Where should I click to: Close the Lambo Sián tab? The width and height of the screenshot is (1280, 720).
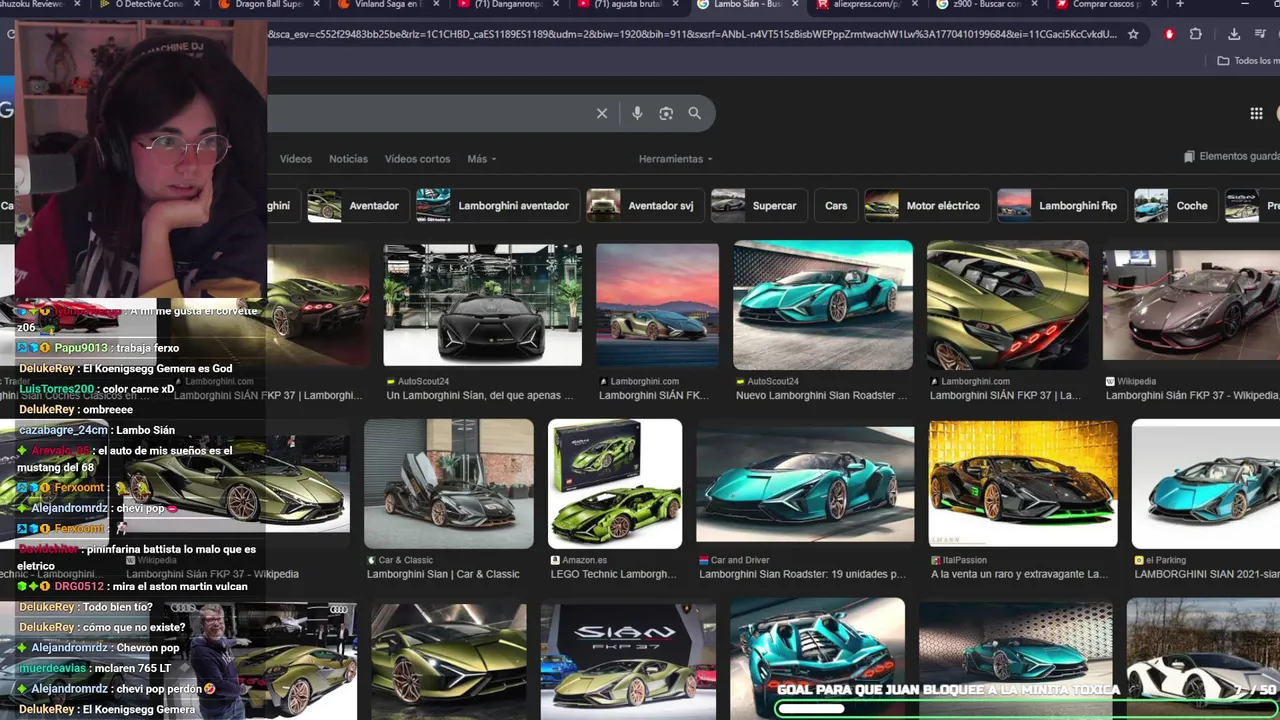pos(795,4)
